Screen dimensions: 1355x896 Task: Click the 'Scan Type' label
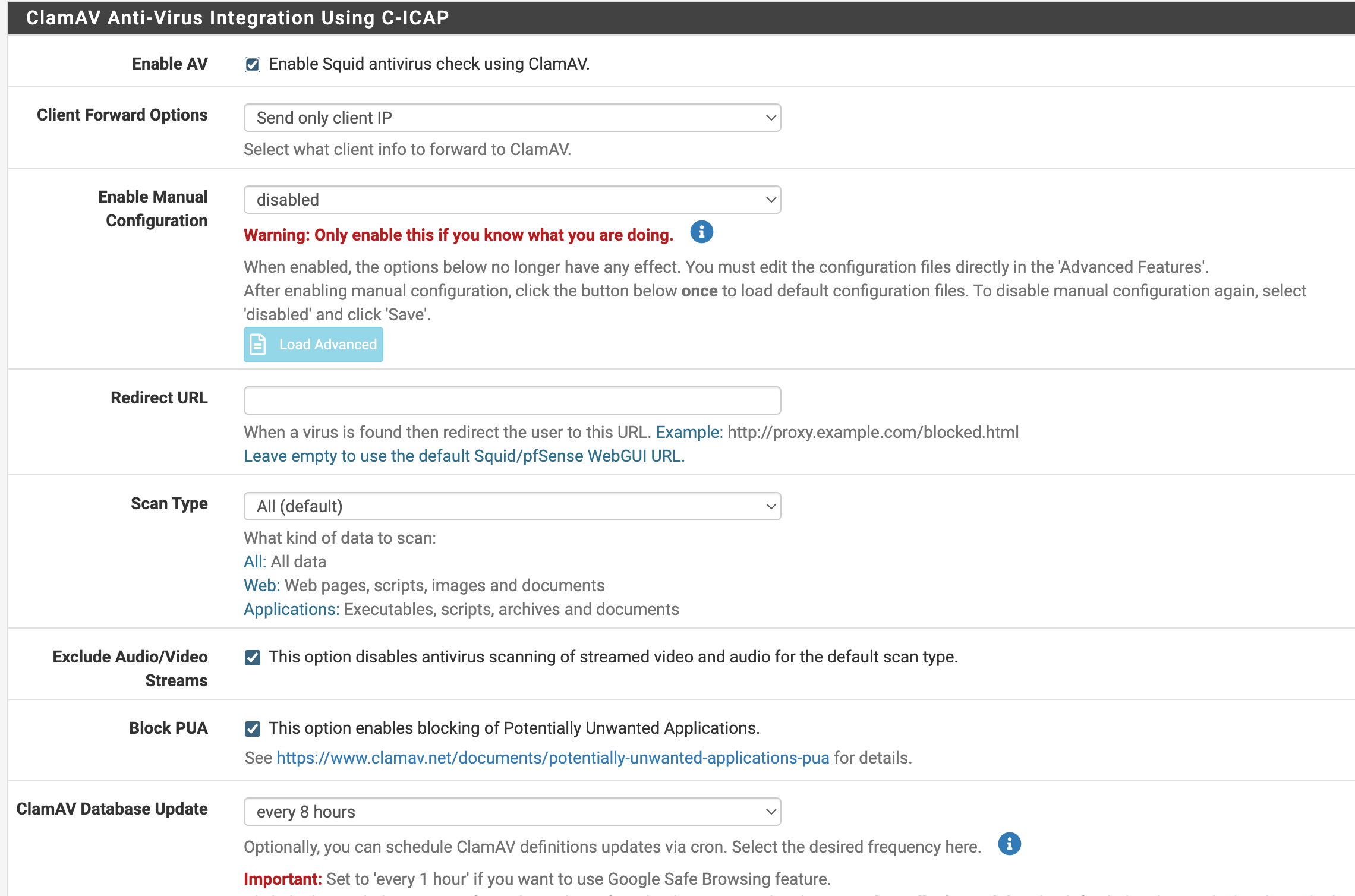169,504
